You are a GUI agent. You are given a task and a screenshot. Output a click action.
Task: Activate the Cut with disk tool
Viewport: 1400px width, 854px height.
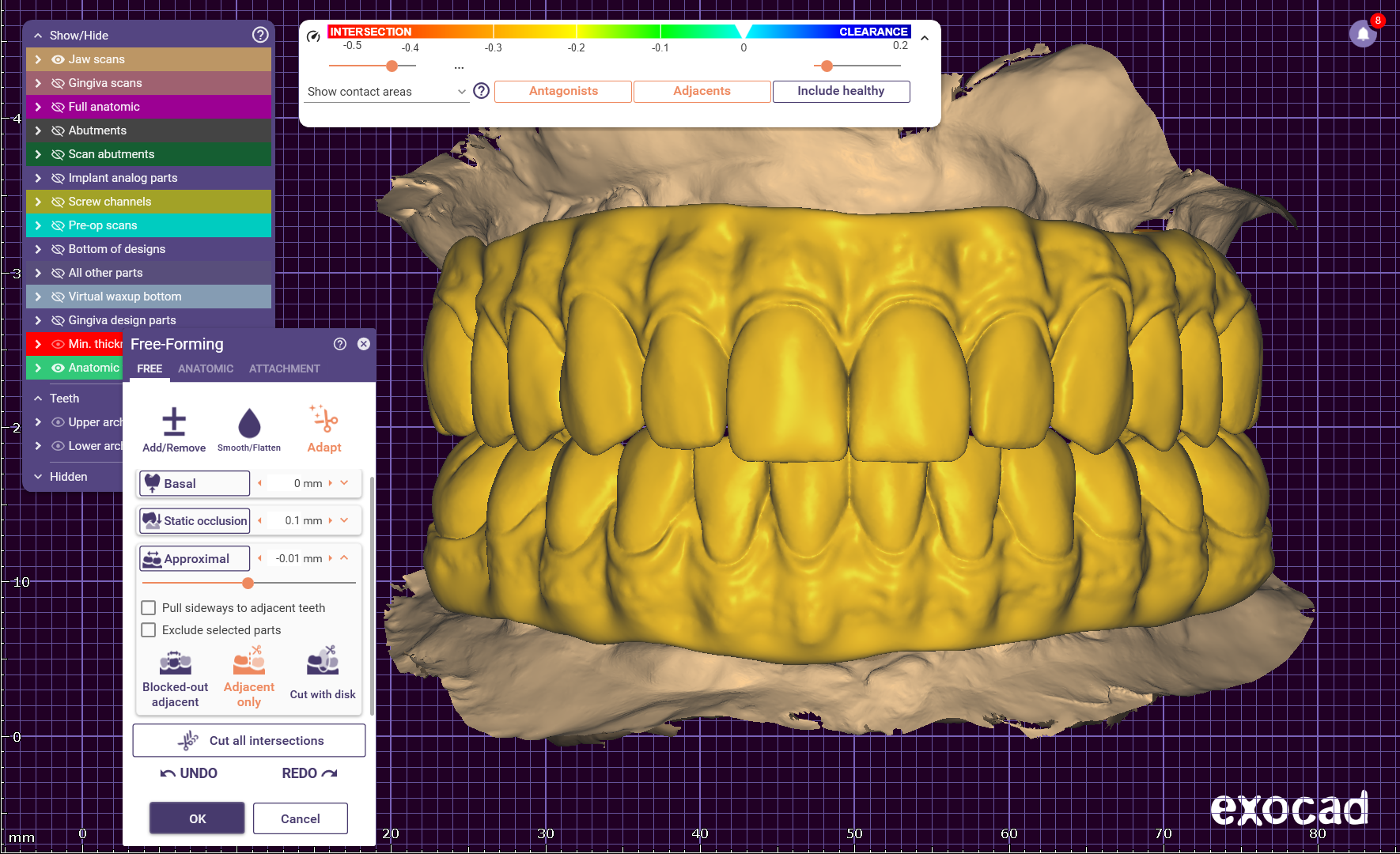click(323, 662)
